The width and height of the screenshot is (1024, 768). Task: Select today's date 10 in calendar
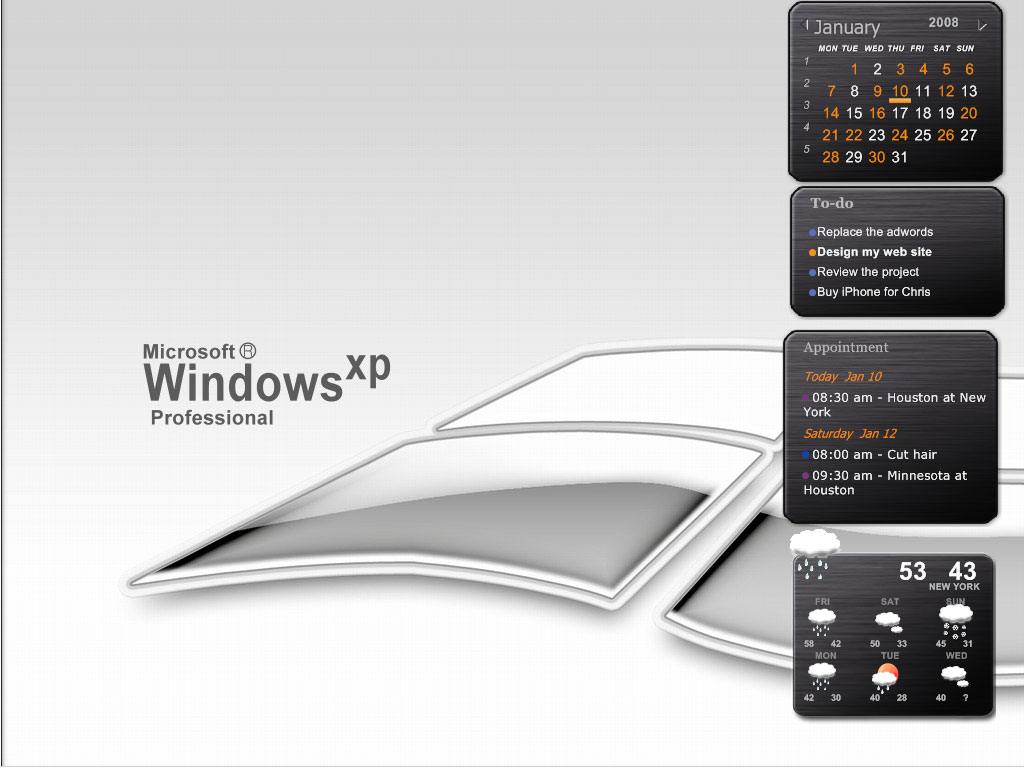pyautogui.click(x=900, y=92)
